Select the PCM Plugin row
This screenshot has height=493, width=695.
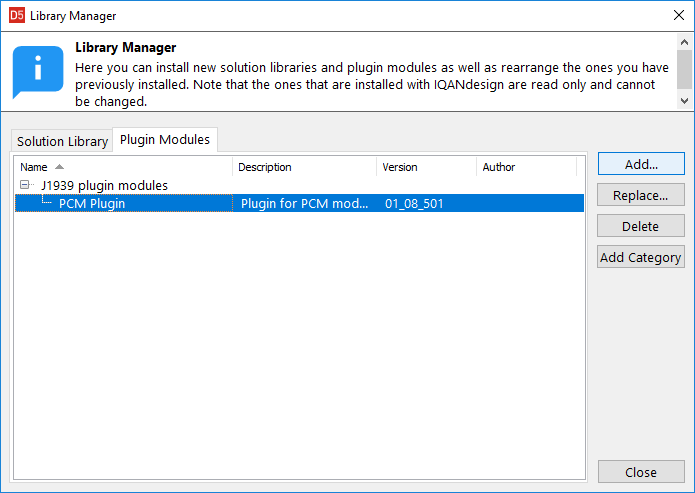(299, 203)
